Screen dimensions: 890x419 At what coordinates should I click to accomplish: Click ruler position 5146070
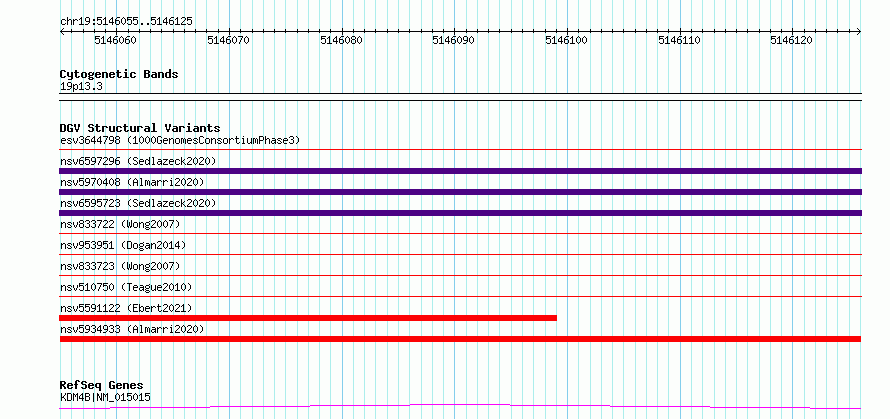(x=228, y=40)
